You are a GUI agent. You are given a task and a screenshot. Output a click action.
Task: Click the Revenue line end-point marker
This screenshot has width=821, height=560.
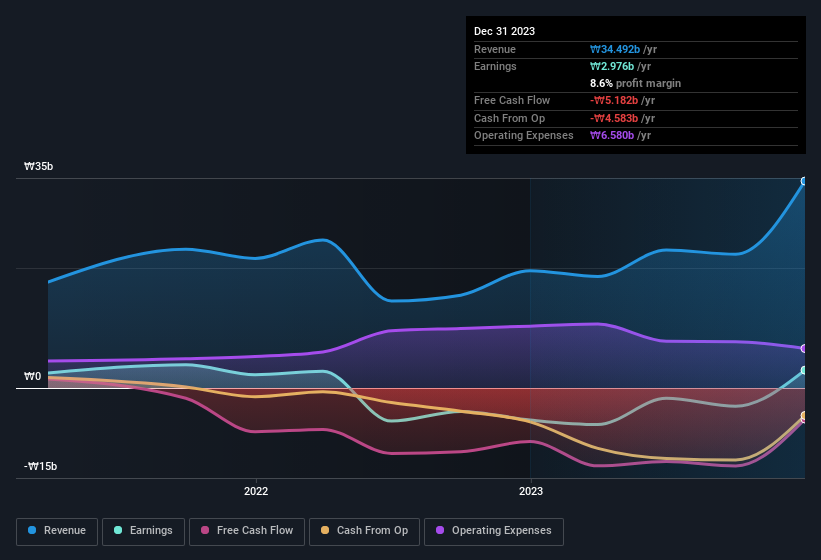tap(804, 181)
